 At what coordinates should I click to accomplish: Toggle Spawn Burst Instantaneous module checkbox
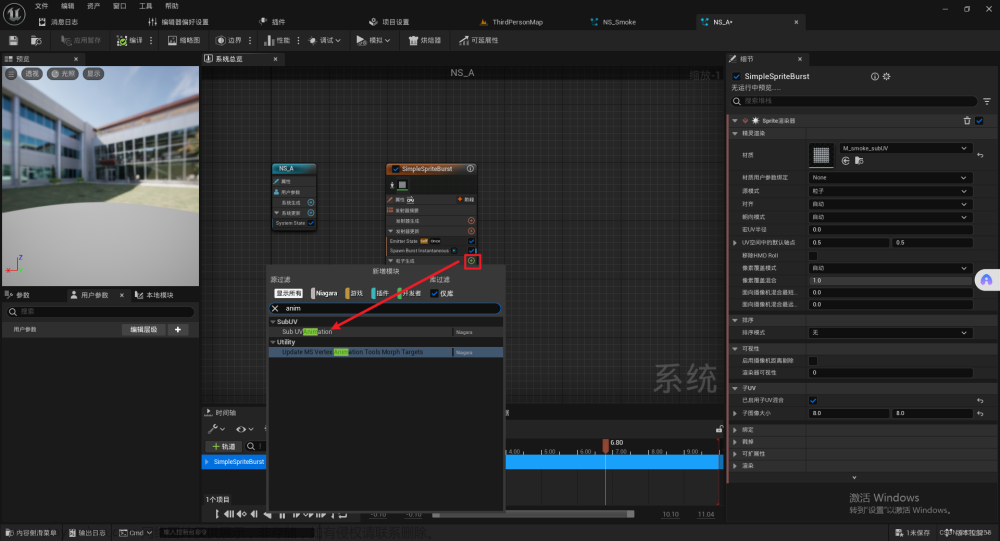[471, 251]
